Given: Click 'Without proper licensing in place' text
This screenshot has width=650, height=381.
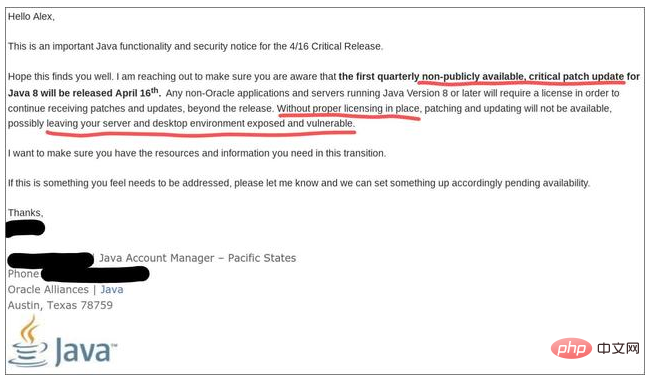Looking at the screenshot, I should [x=349, y=109].
